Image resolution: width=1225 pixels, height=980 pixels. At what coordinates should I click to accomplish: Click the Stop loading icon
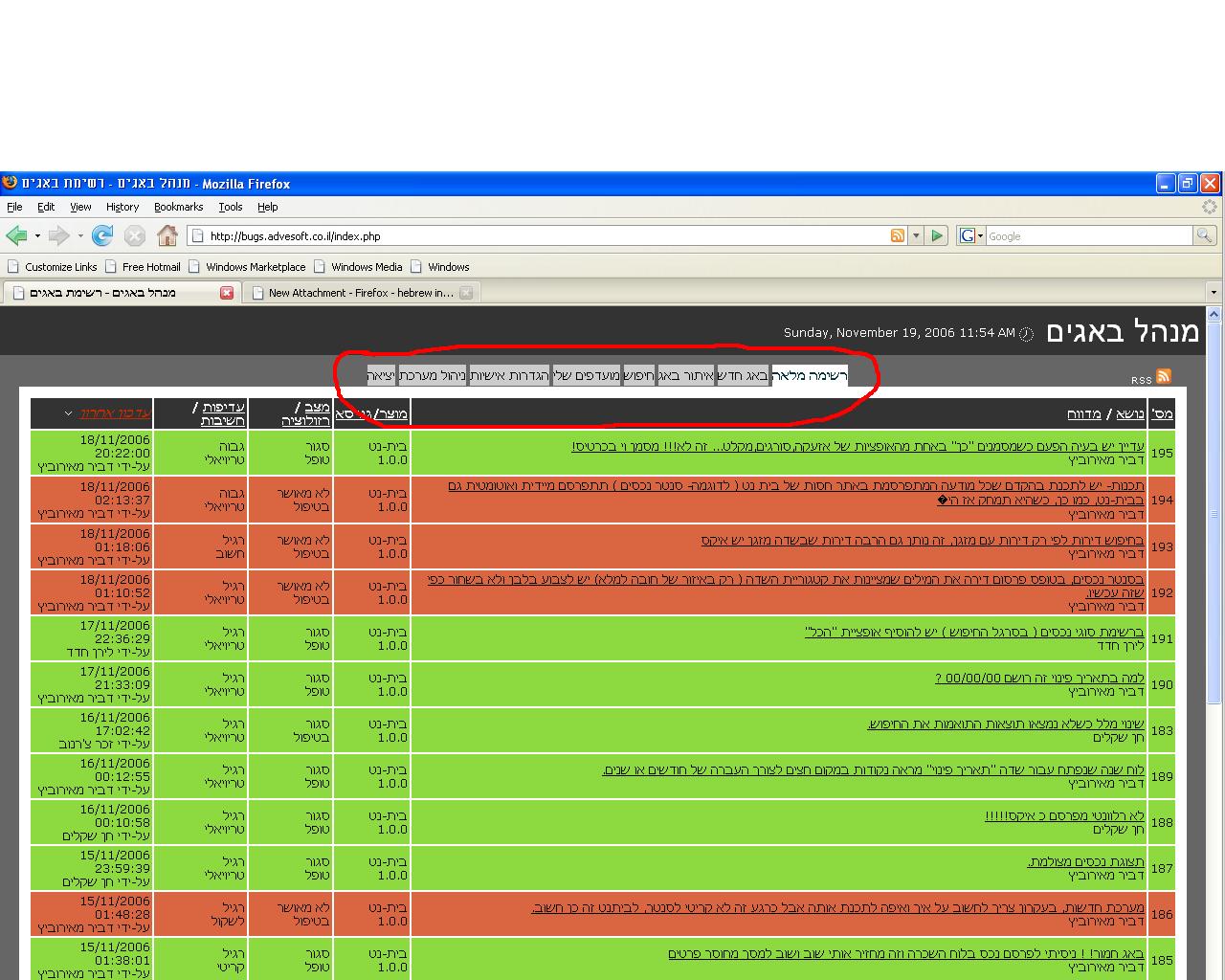(135, 235)
